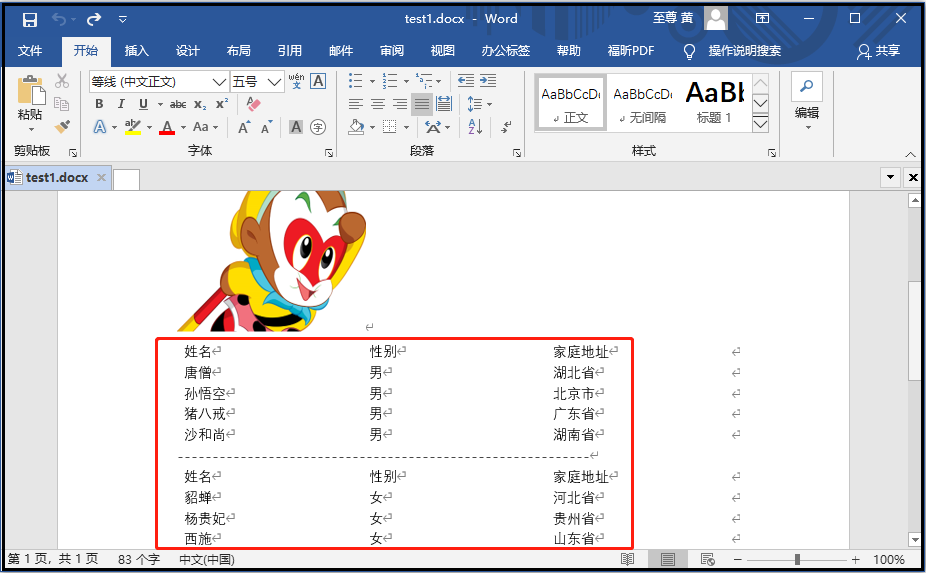The width and height of the screenshot is (926, 573).
Task: Center the paragraph text
Action: click(x=377, y=105)
